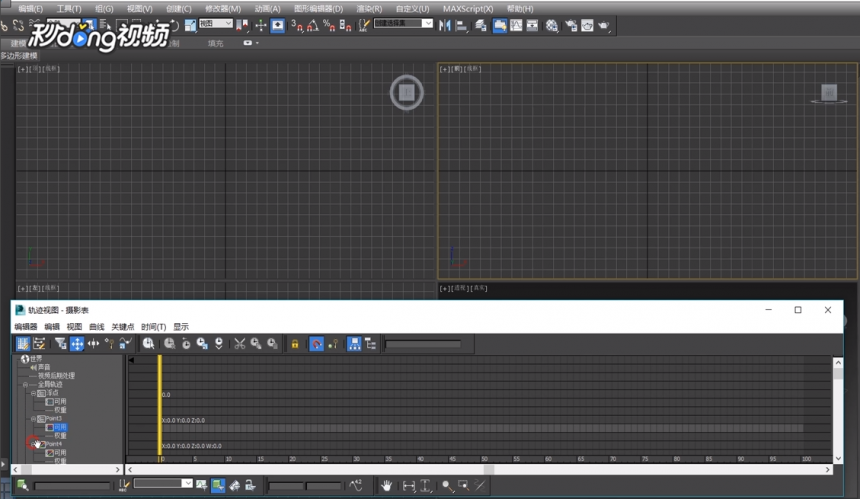Choose the Slide Keys tool
The height and width of the screenshot is (499, 860).
[93, 344]
